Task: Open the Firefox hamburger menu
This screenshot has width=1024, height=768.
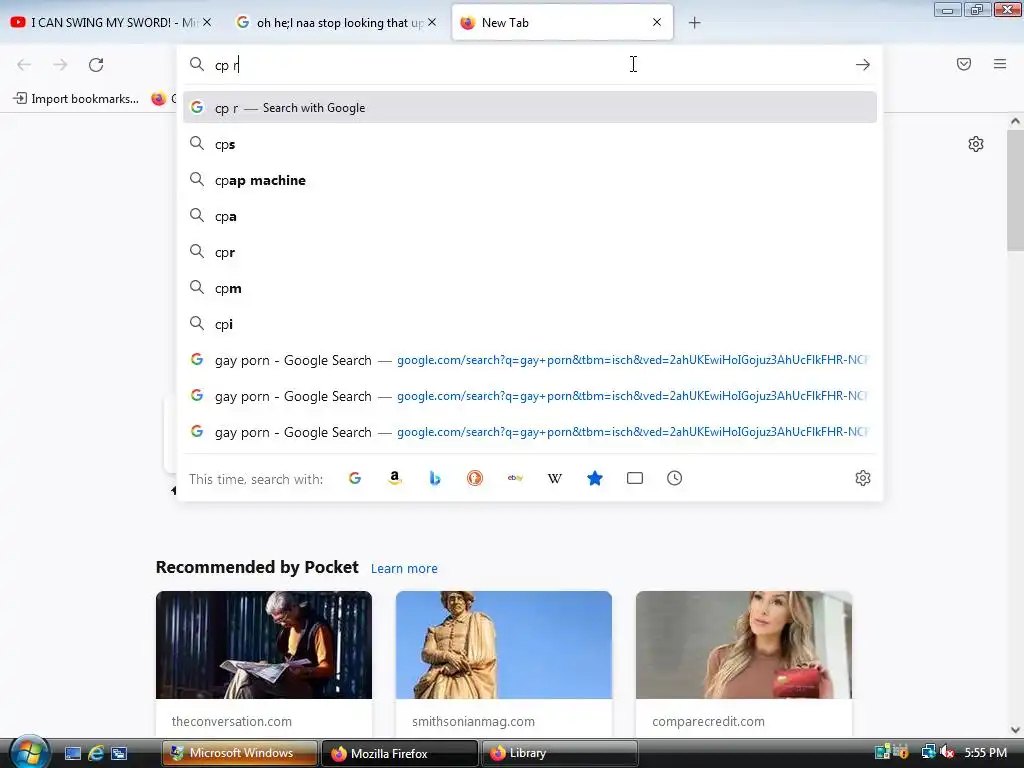Action: [x=1000, y=64]
